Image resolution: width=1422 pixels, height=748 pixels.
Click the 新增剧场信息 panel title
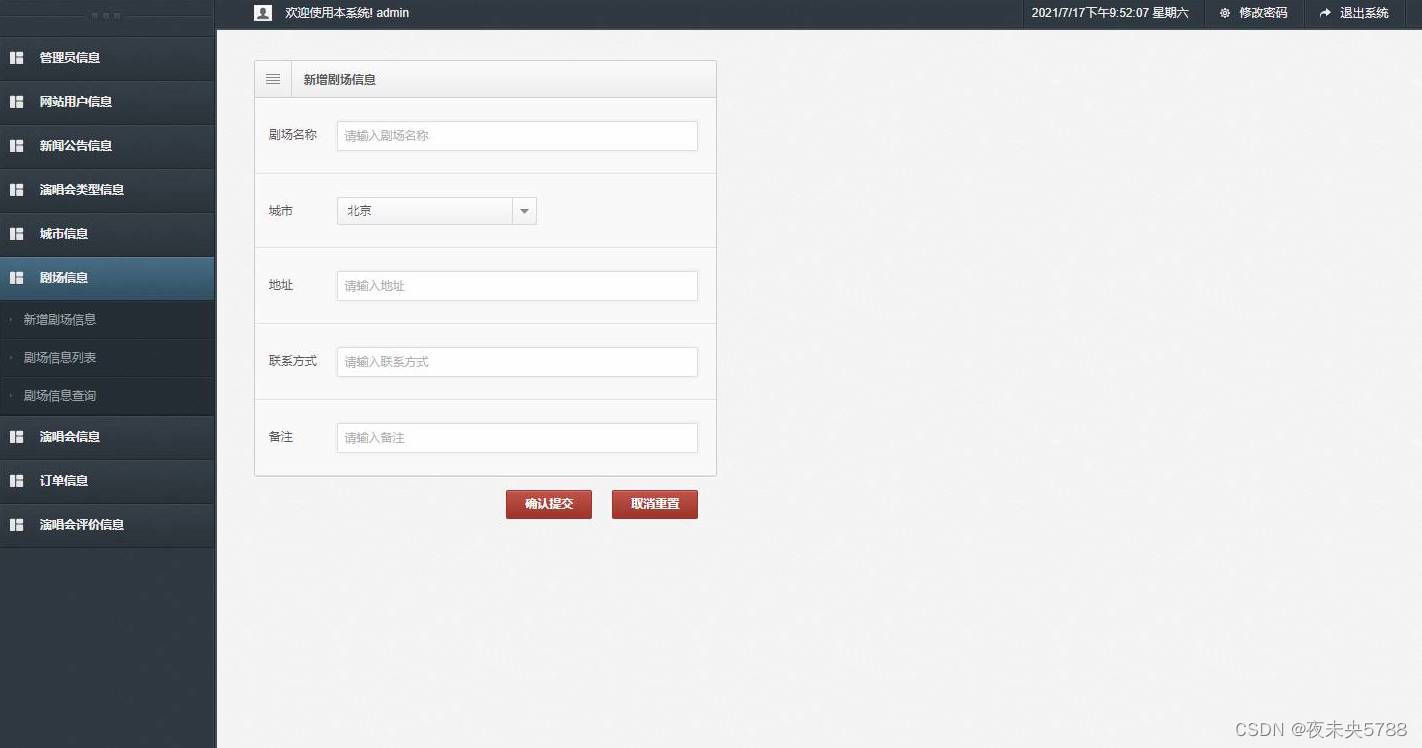tap(340, 79)
